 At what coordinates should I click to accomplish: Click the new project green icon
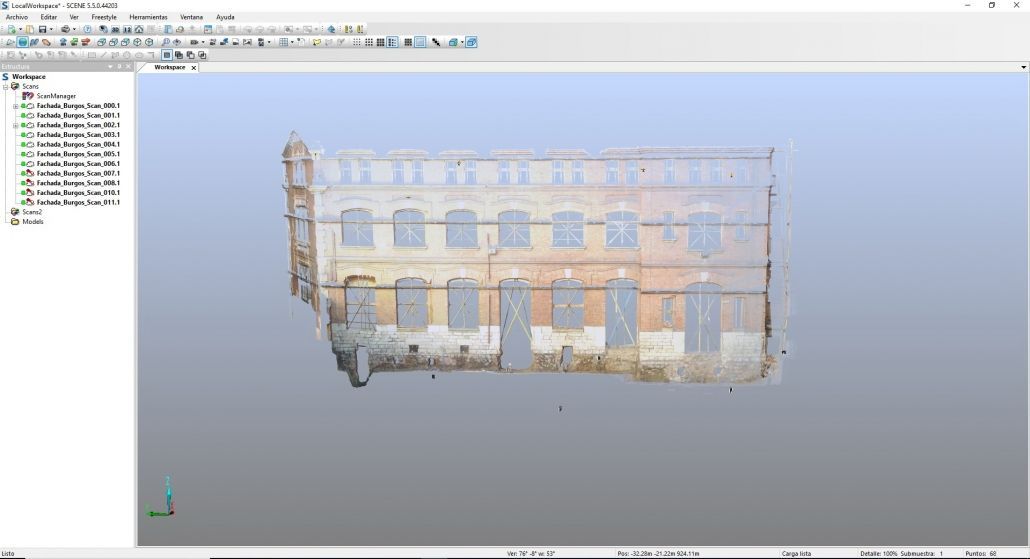11,30
